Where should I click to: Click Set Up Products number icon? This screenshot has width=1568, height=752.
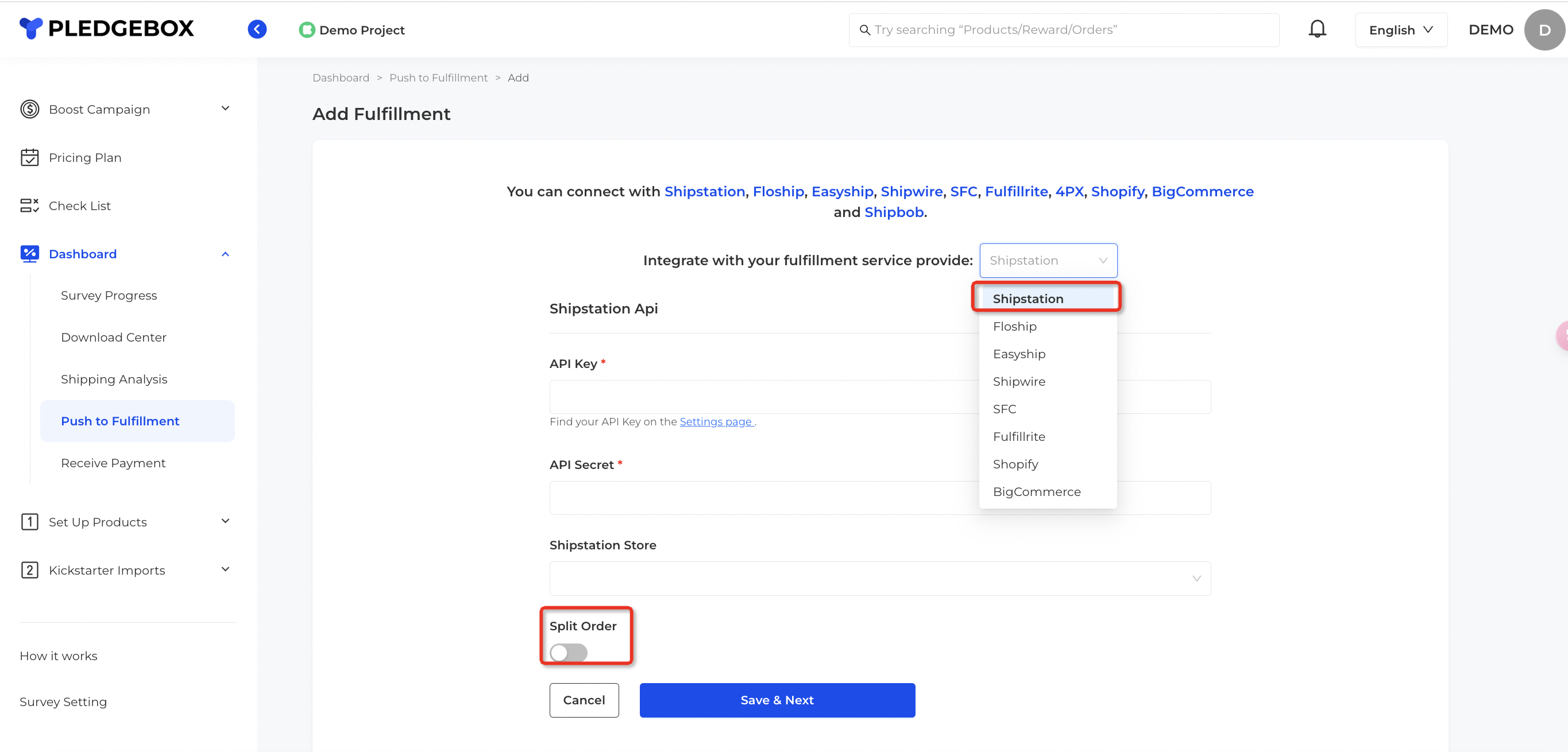click(x=29, y=521)
